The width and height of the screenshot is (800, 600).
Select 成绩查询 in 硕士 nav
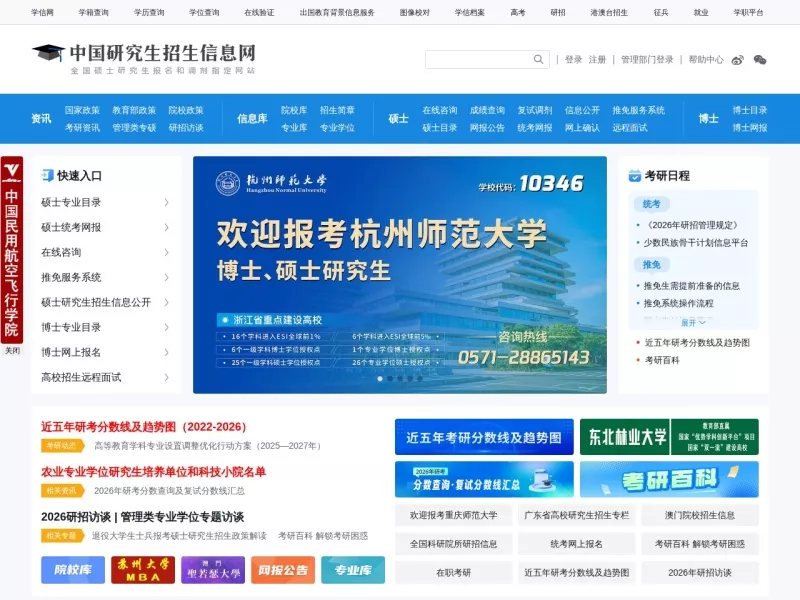click(x=487, y=110)
